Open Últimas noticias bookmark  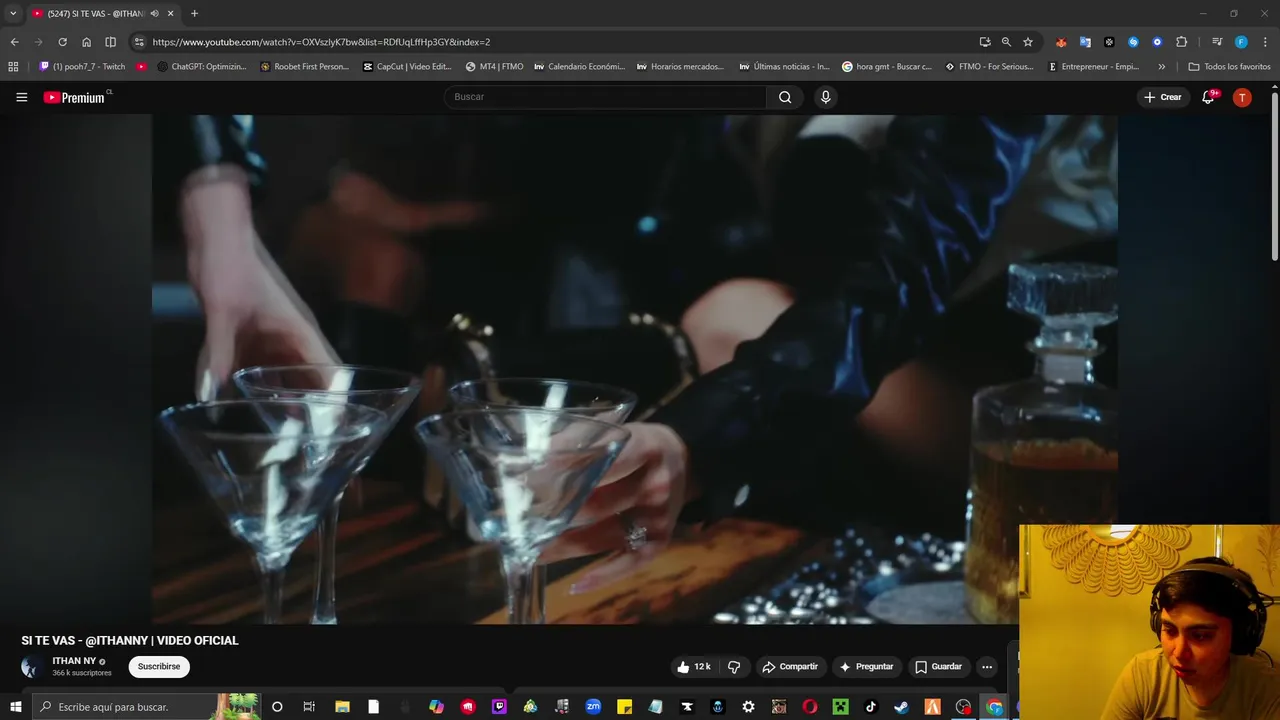784,67
